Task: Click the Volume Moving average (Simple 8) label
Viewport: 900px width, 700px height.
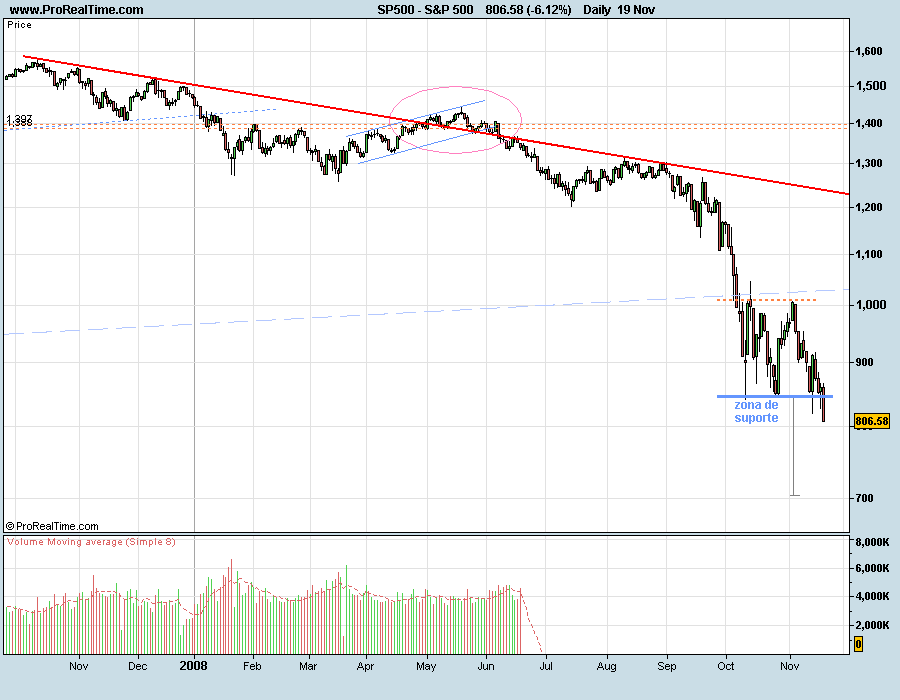Action: [x=91, y=542]
